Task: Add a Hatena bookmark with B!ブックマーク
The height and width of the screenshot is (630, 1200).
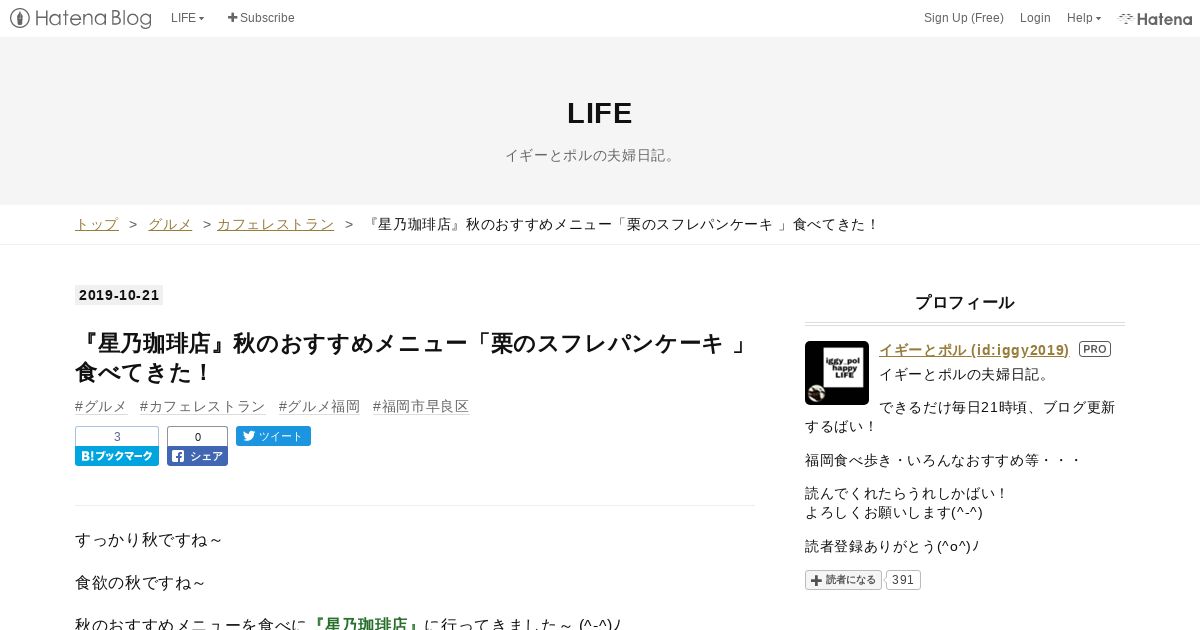Action: 117,456
